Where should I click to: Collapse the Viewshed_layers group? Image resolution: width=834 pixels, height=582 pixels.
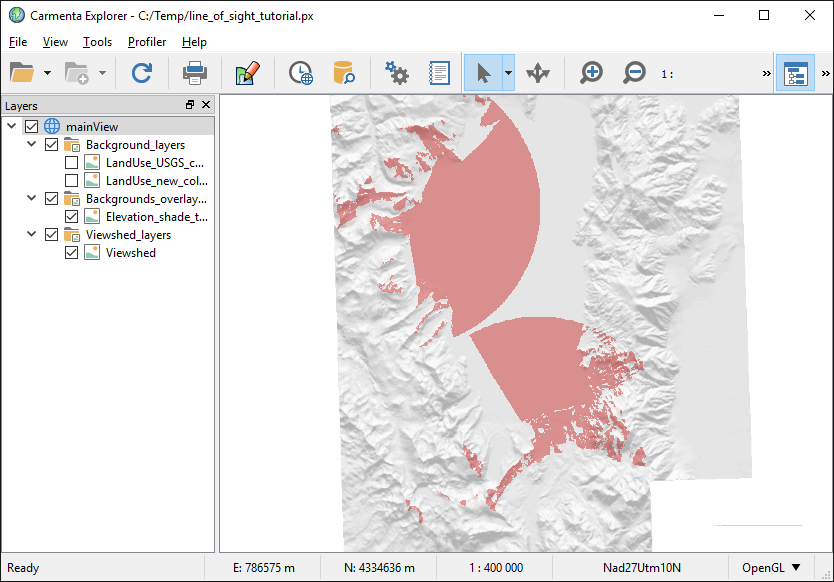pos(32,235)
